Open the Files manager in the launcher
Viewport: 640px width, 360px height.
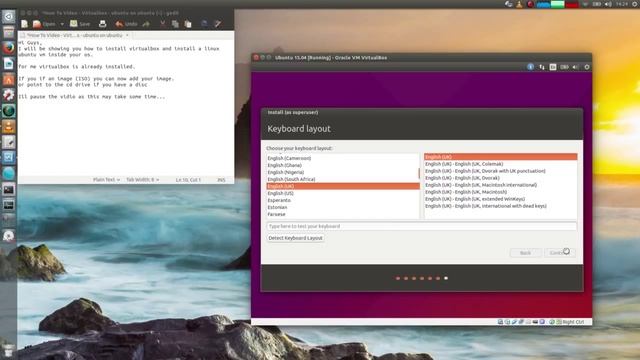[9, 32]
